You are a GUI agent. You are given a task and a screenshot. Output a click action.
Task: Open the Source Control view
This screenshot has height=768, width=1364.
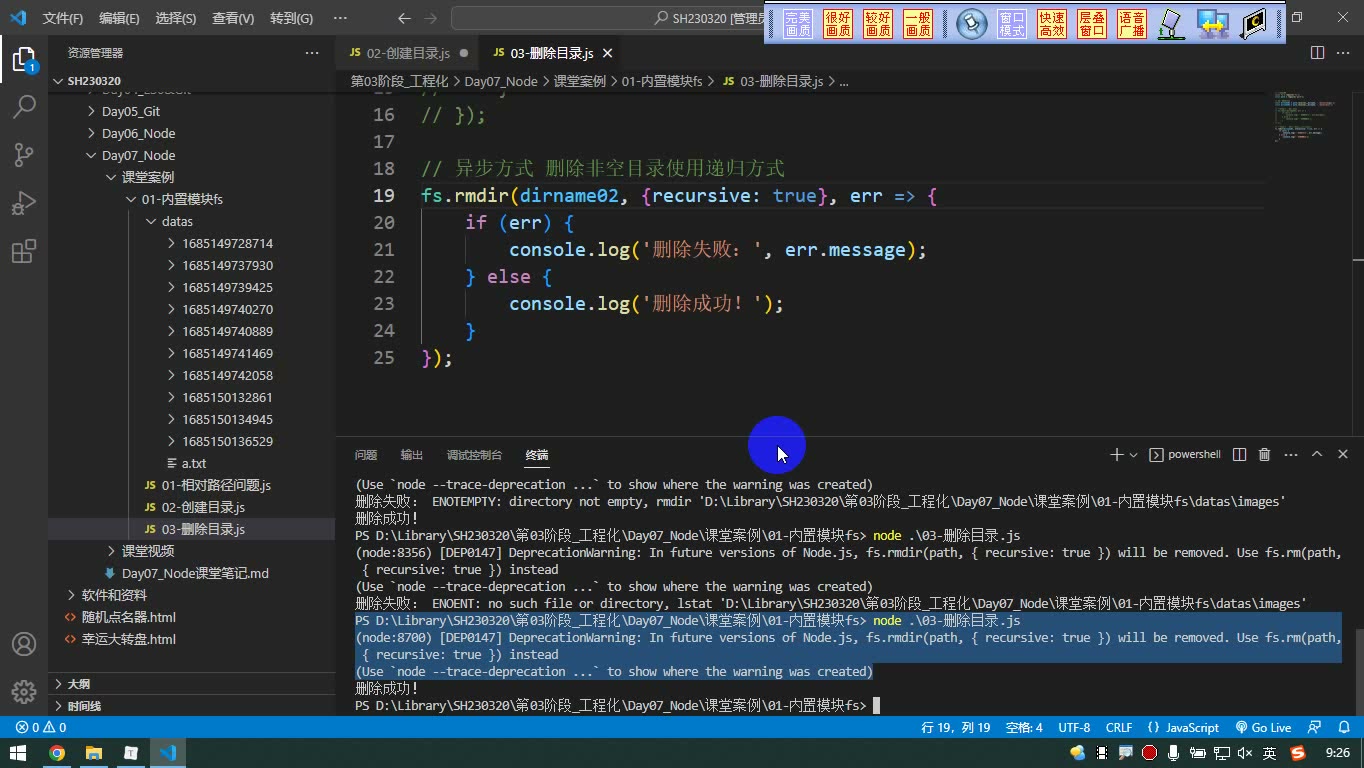click(x=24, y=154)
